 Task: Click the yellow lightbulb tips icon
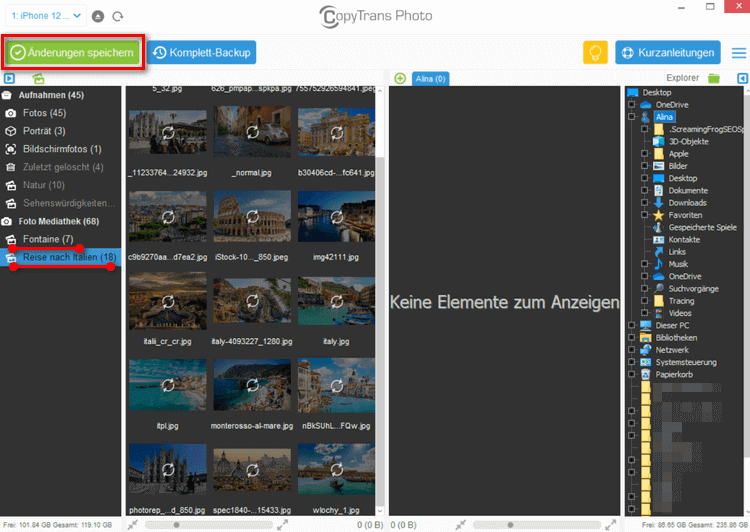595,53
